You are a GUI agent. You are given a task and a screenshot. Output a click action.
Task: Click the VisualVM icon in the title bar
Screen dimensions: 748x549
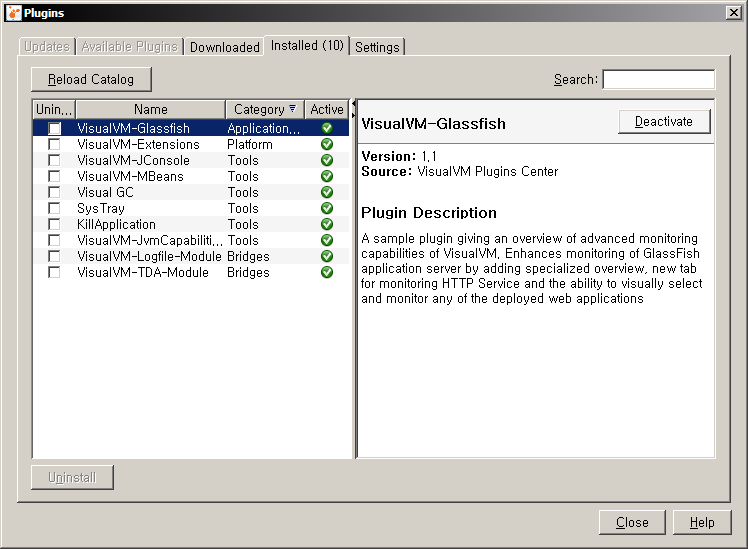(x=14, y=13)
